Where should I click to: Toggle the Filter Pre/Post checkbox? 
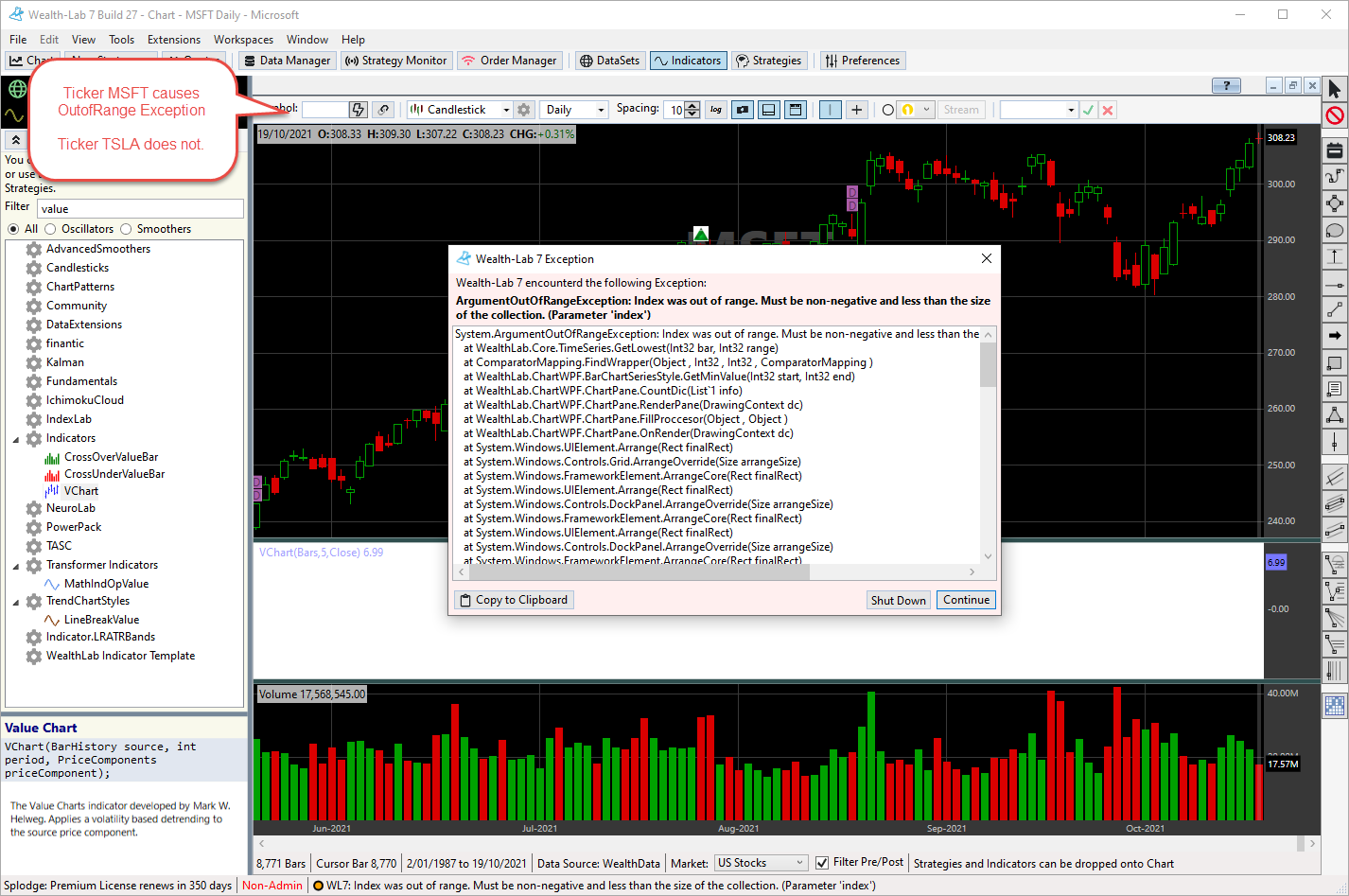822,863
